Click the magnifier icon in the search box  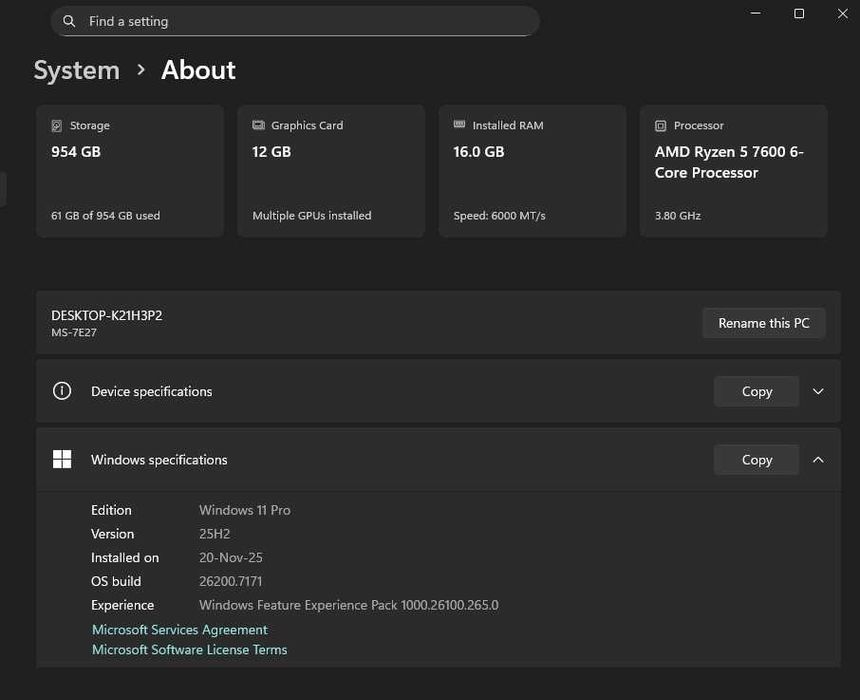[69, 21]
